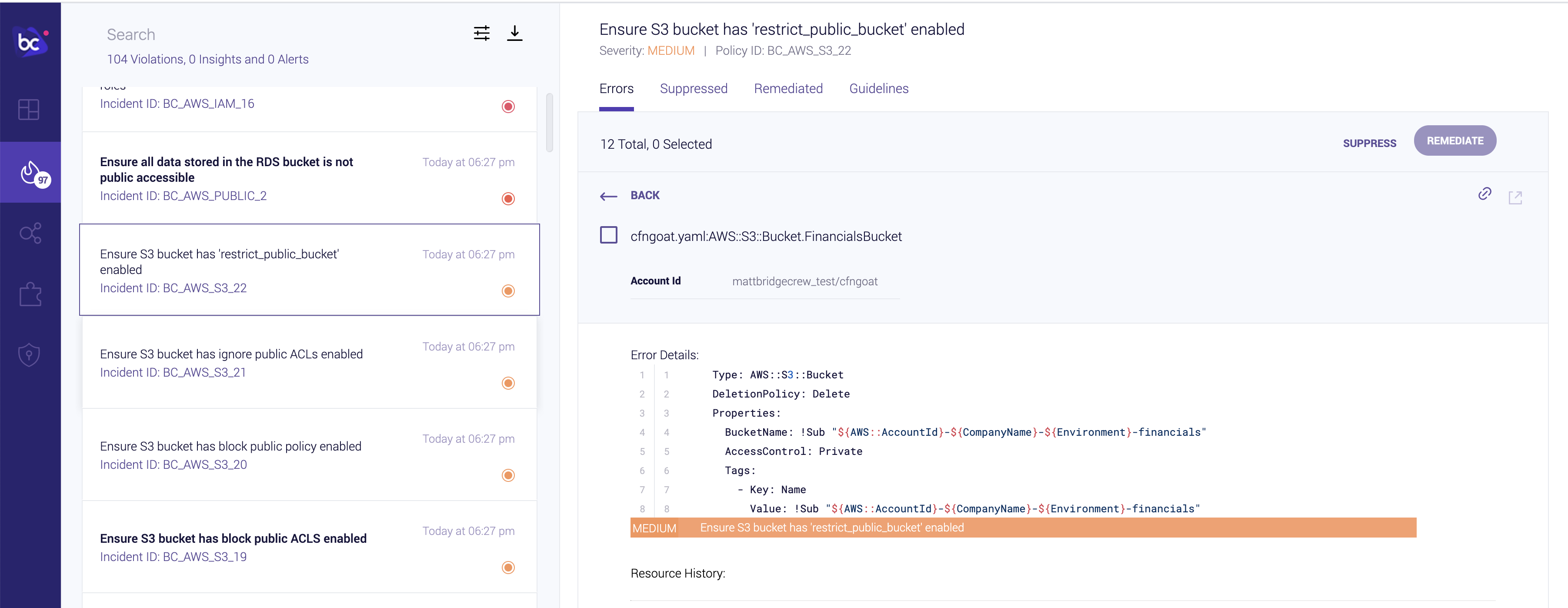1568x608 pixels.
Task: Open the shield icon in sidebar
Action: tap(29, 355)
